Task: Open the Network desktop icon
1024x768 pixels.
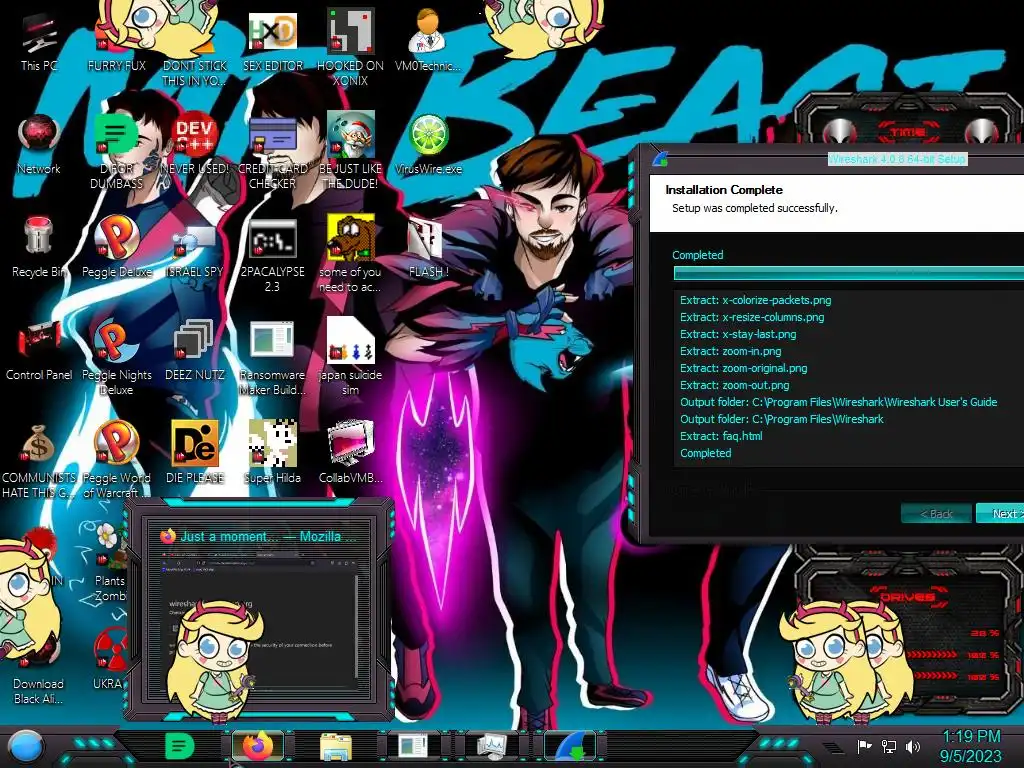Action: pos(38,144)
